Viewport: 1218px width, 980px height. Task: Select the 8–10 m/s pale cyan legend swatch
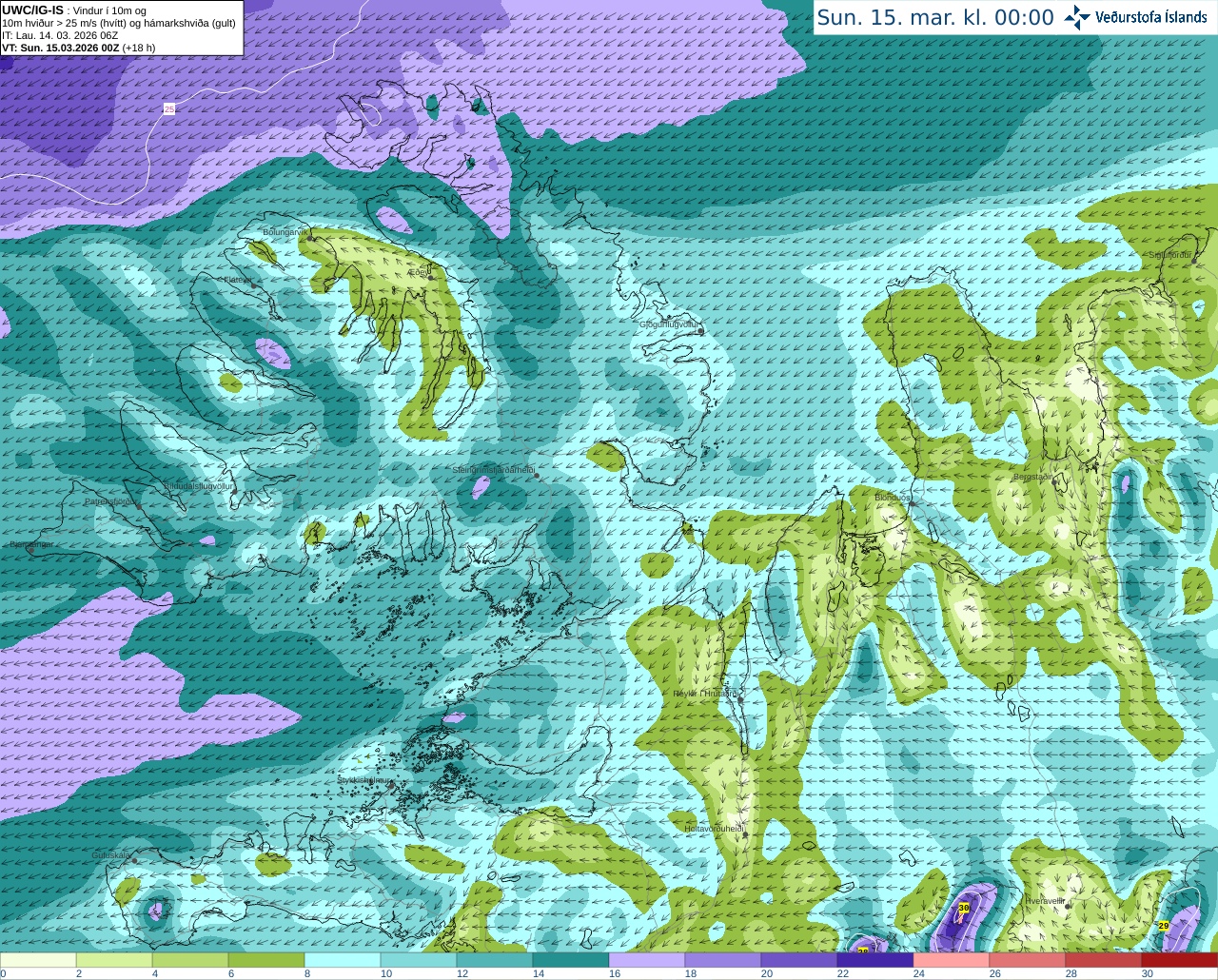343,960
